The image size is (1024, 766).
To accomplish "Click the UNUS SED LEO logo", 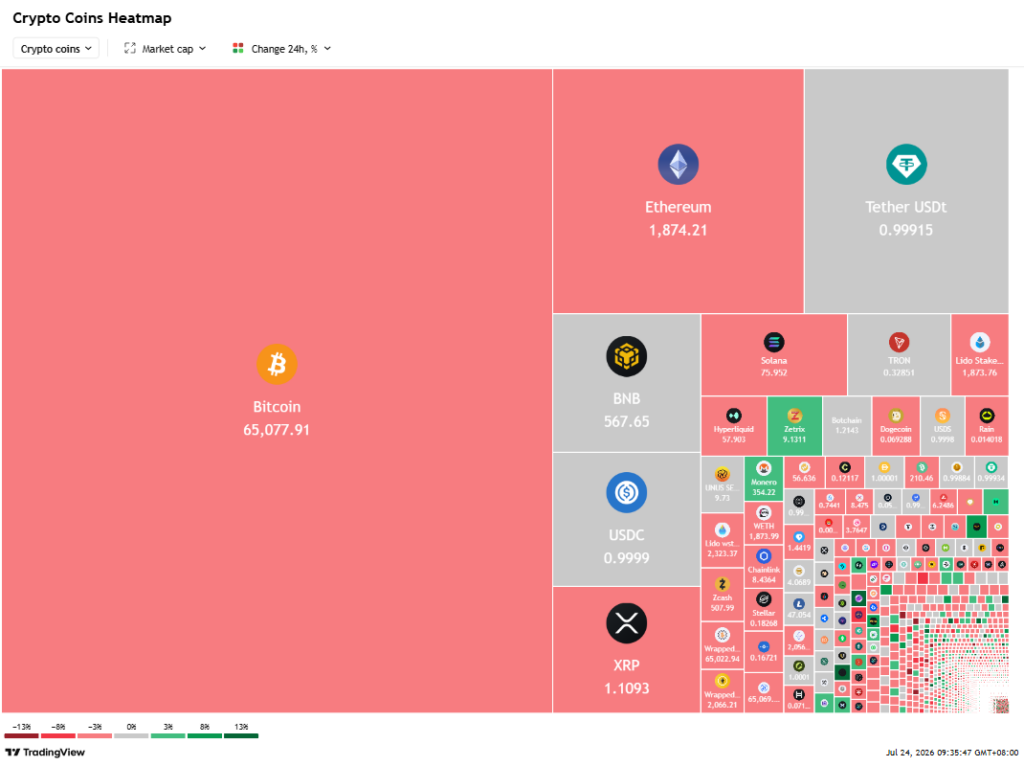I will pyautogui.click(x=722, y=475).
